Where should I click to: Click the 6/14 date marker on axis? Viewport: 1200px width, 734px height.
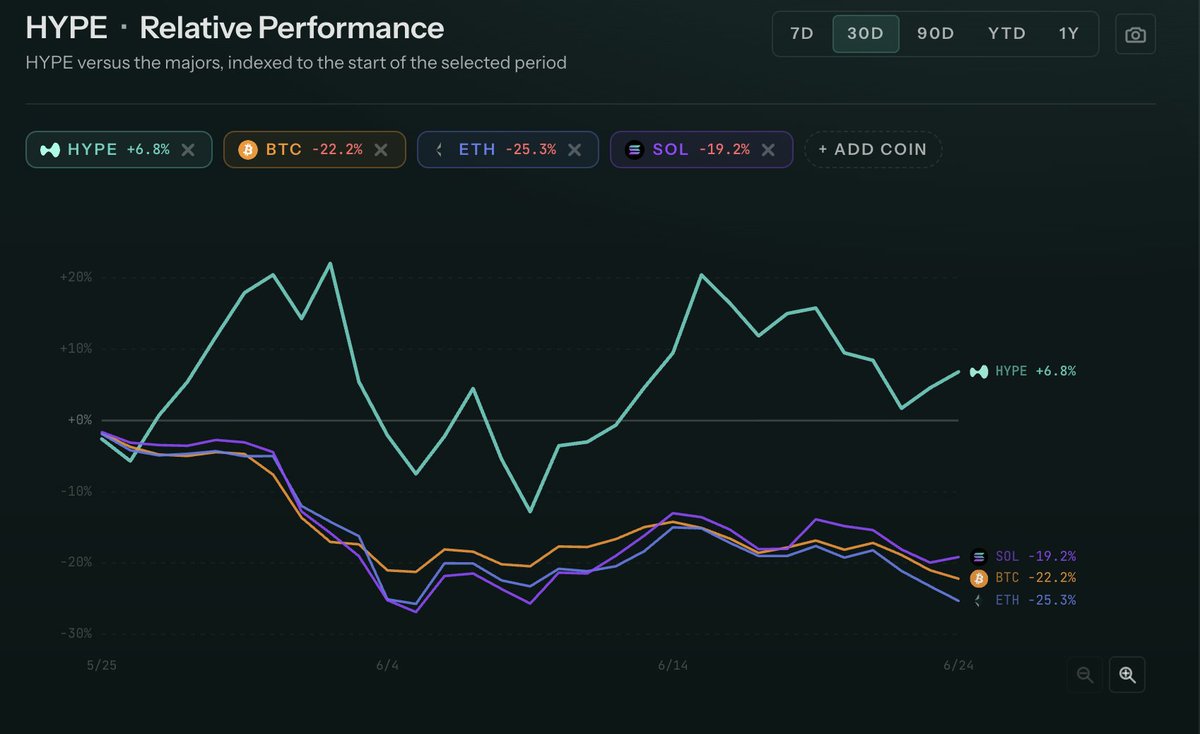(674, 666)
